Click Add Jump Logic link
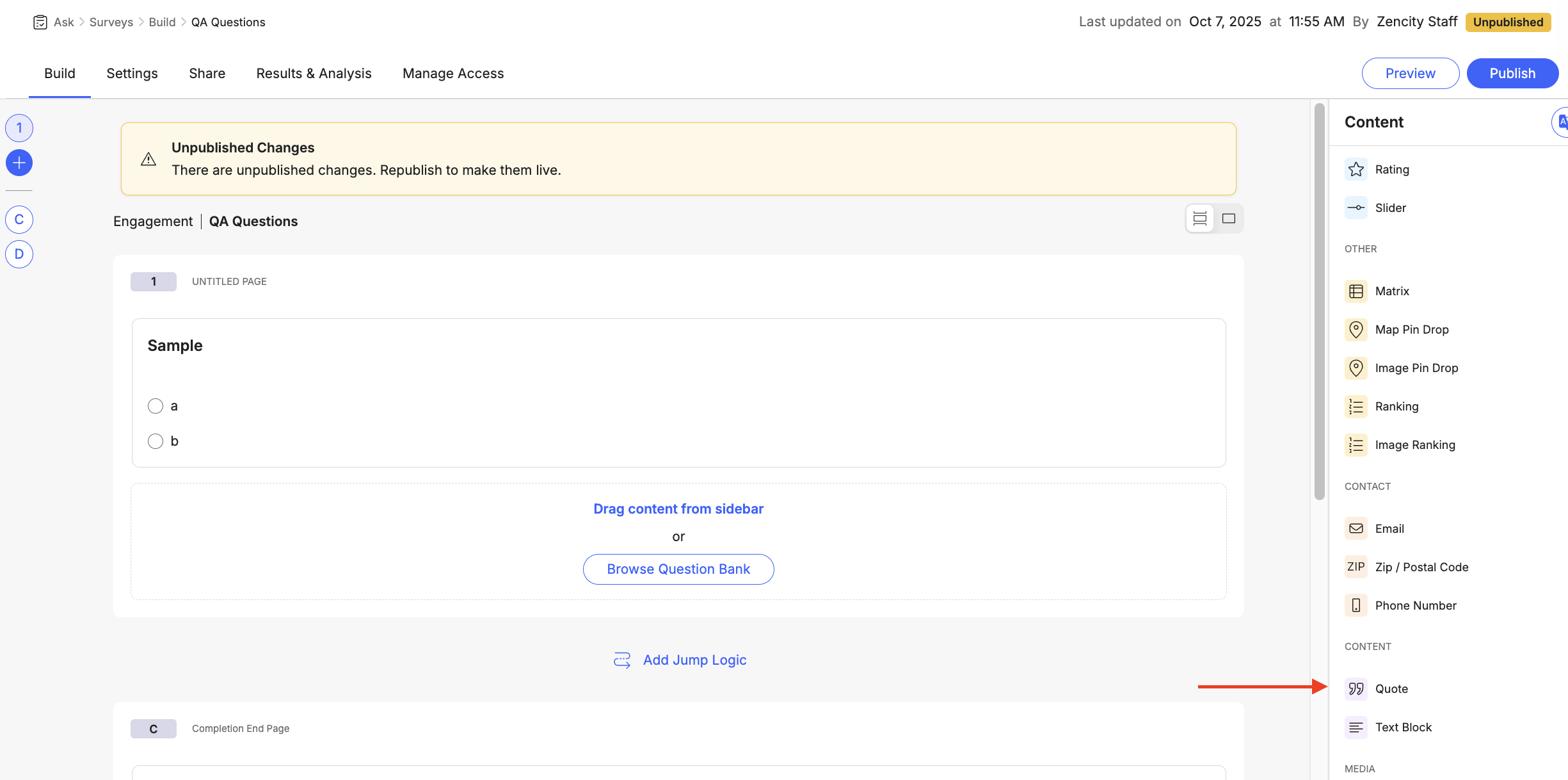 (x=694, y=660)
